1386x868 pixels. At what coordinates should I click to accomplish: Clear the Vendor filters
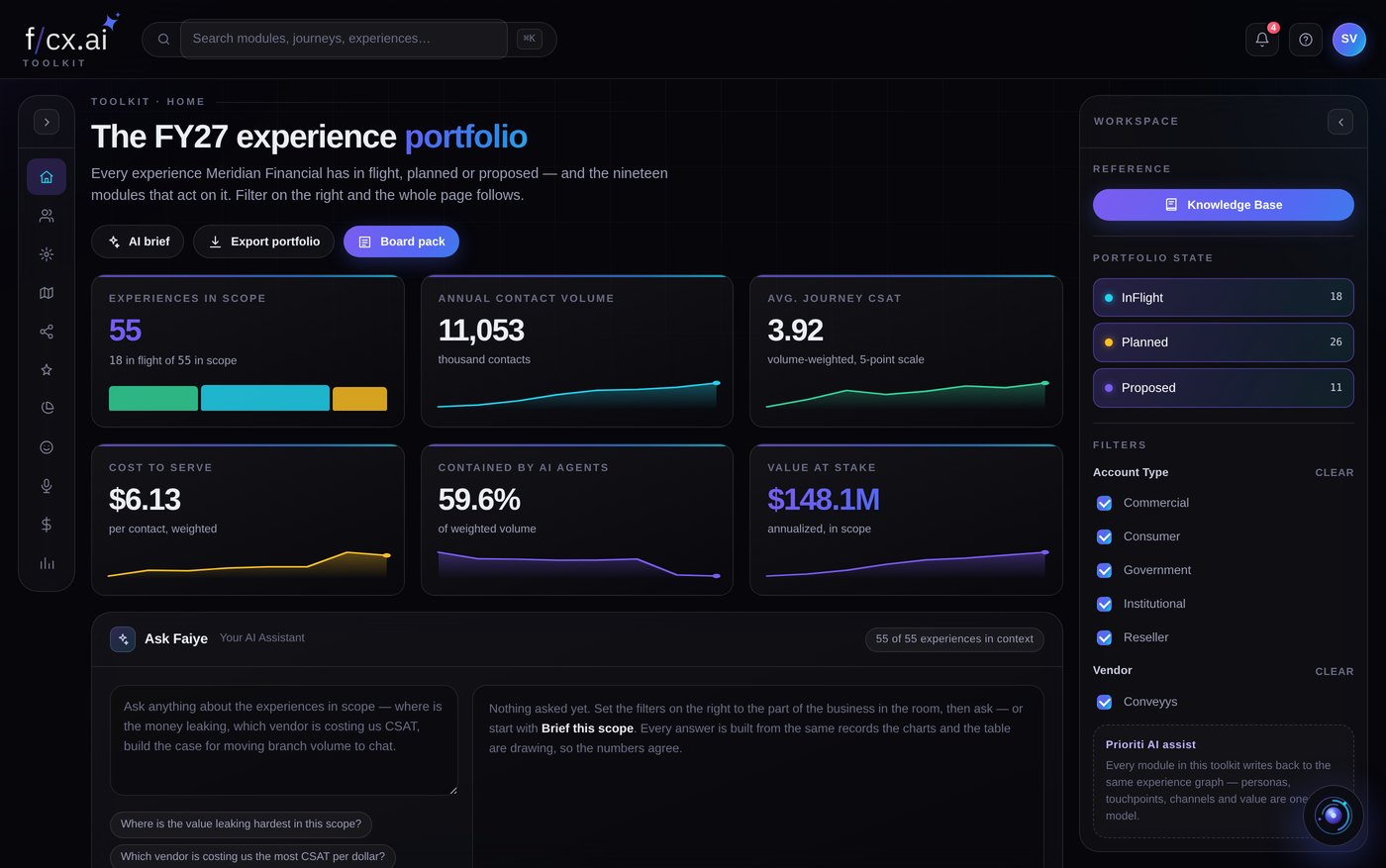tap(1334, 671)
